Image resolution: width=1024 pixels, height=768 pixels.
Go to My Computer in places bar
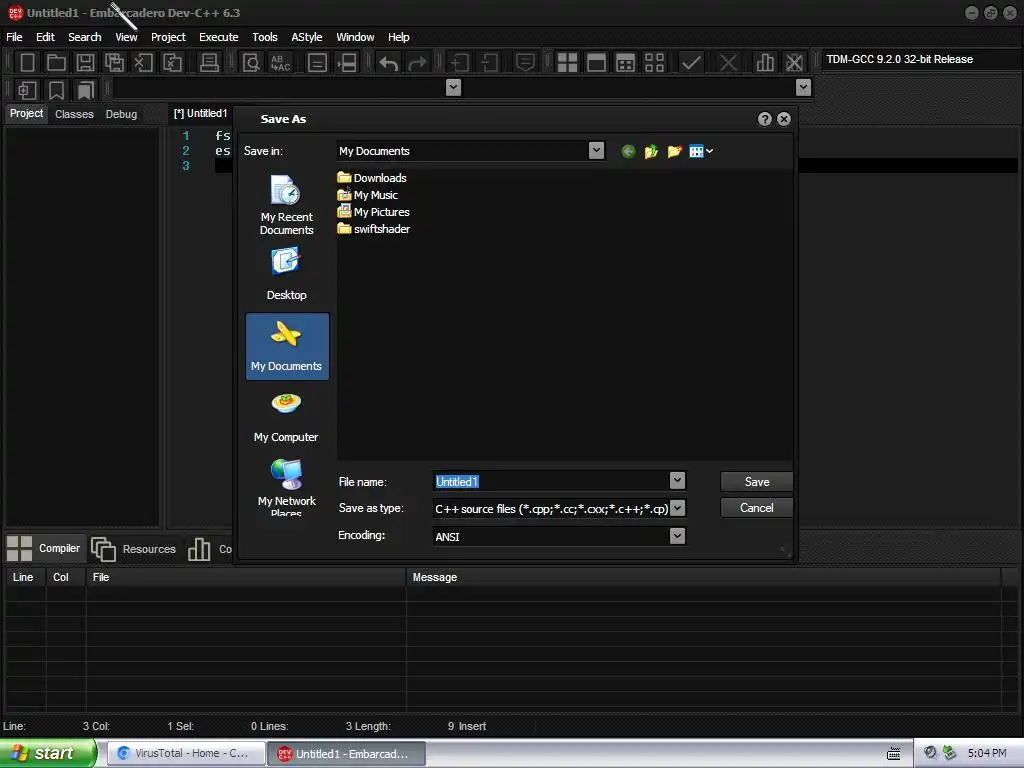pyautogui.click(x=287, y=418)
